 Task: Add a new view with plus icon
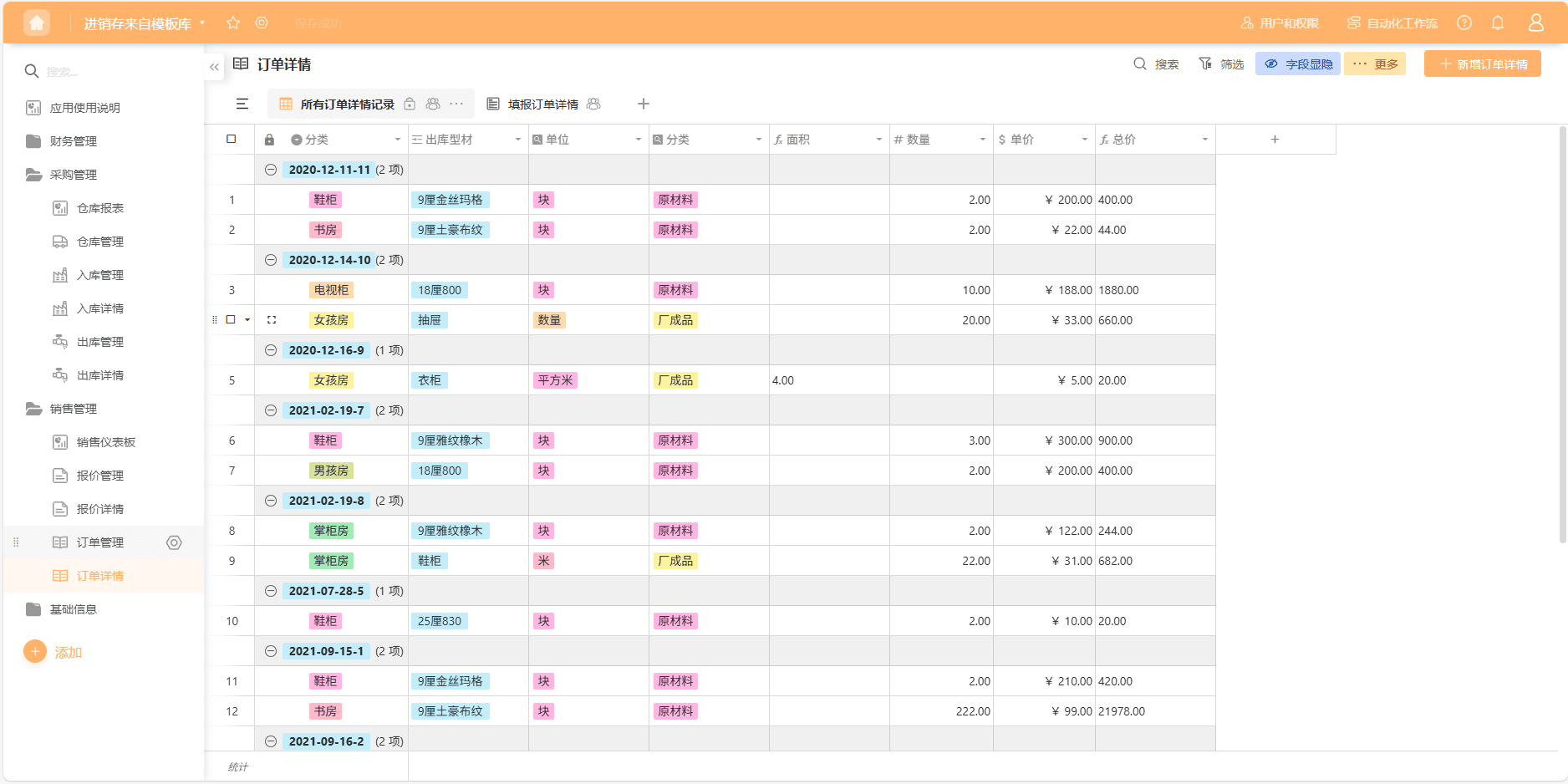tap(644, 104)
